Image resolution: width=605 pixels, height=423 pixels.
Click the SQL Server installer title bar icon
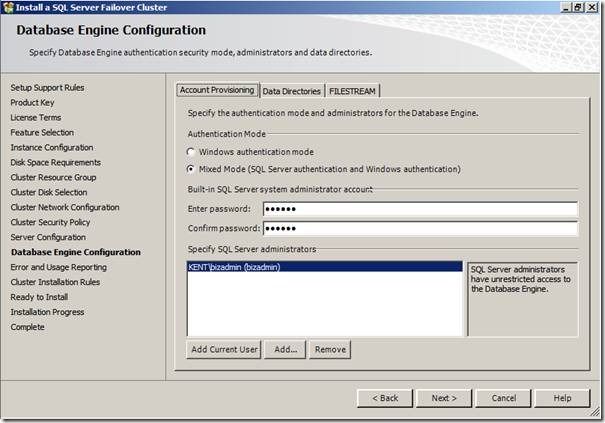[x=8, y=7]
